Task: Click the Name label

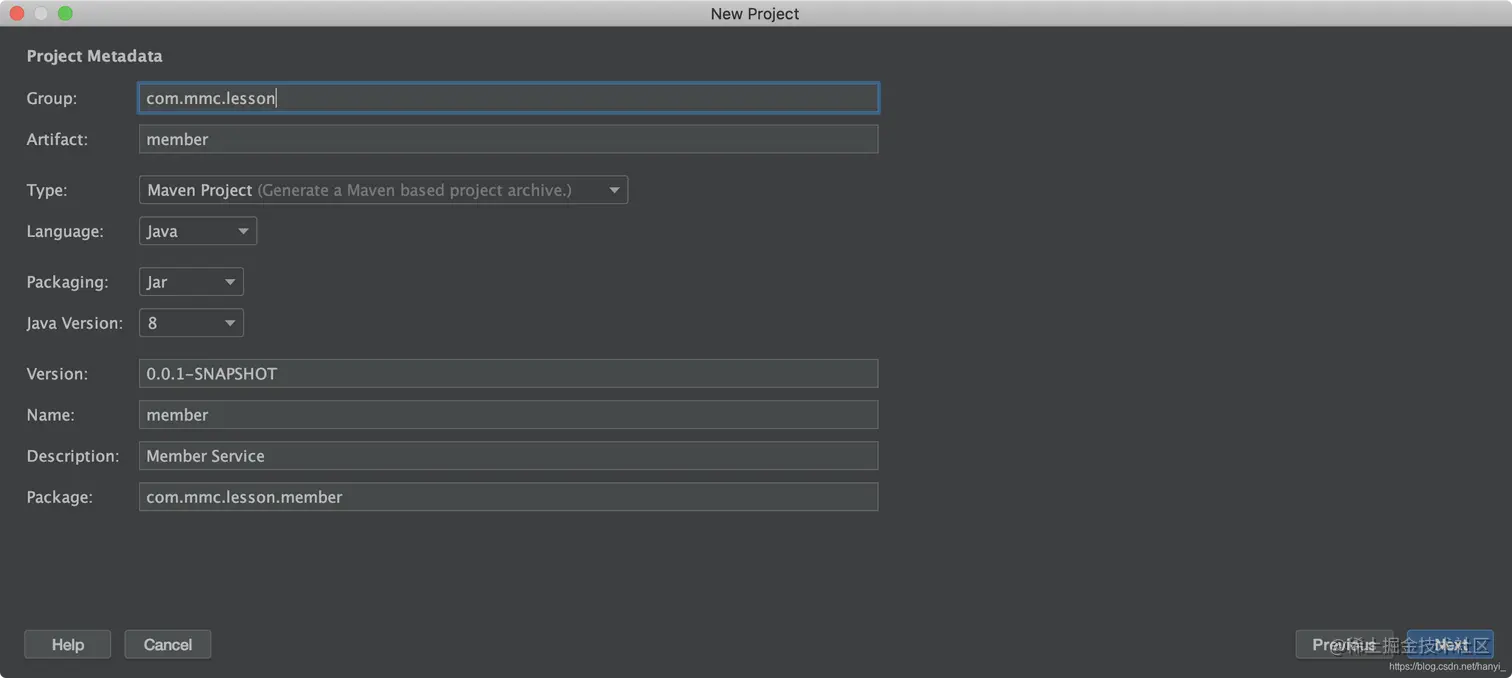Action: pos(51,414)
